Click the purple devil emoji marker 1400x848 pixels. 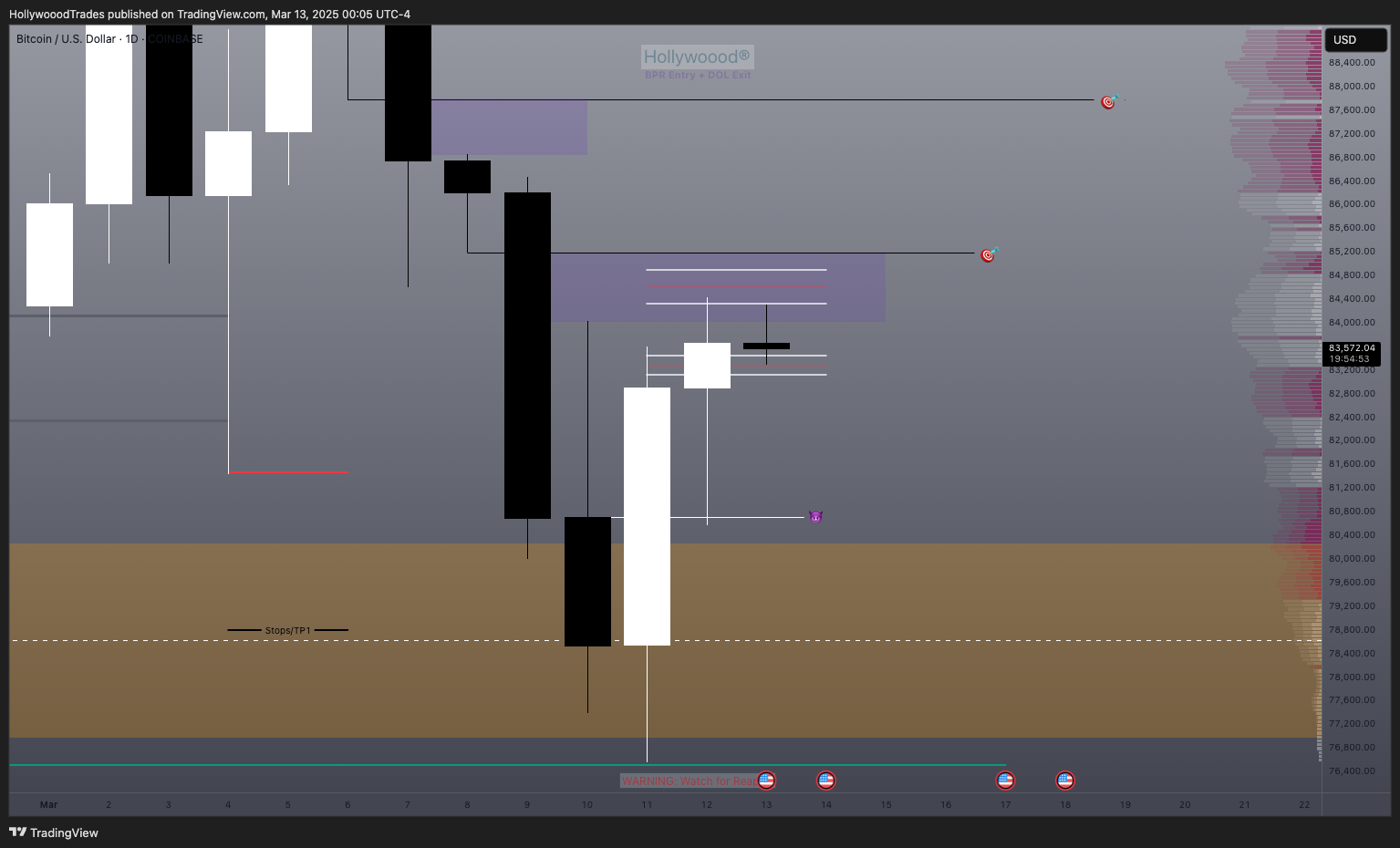coord(815,517)
